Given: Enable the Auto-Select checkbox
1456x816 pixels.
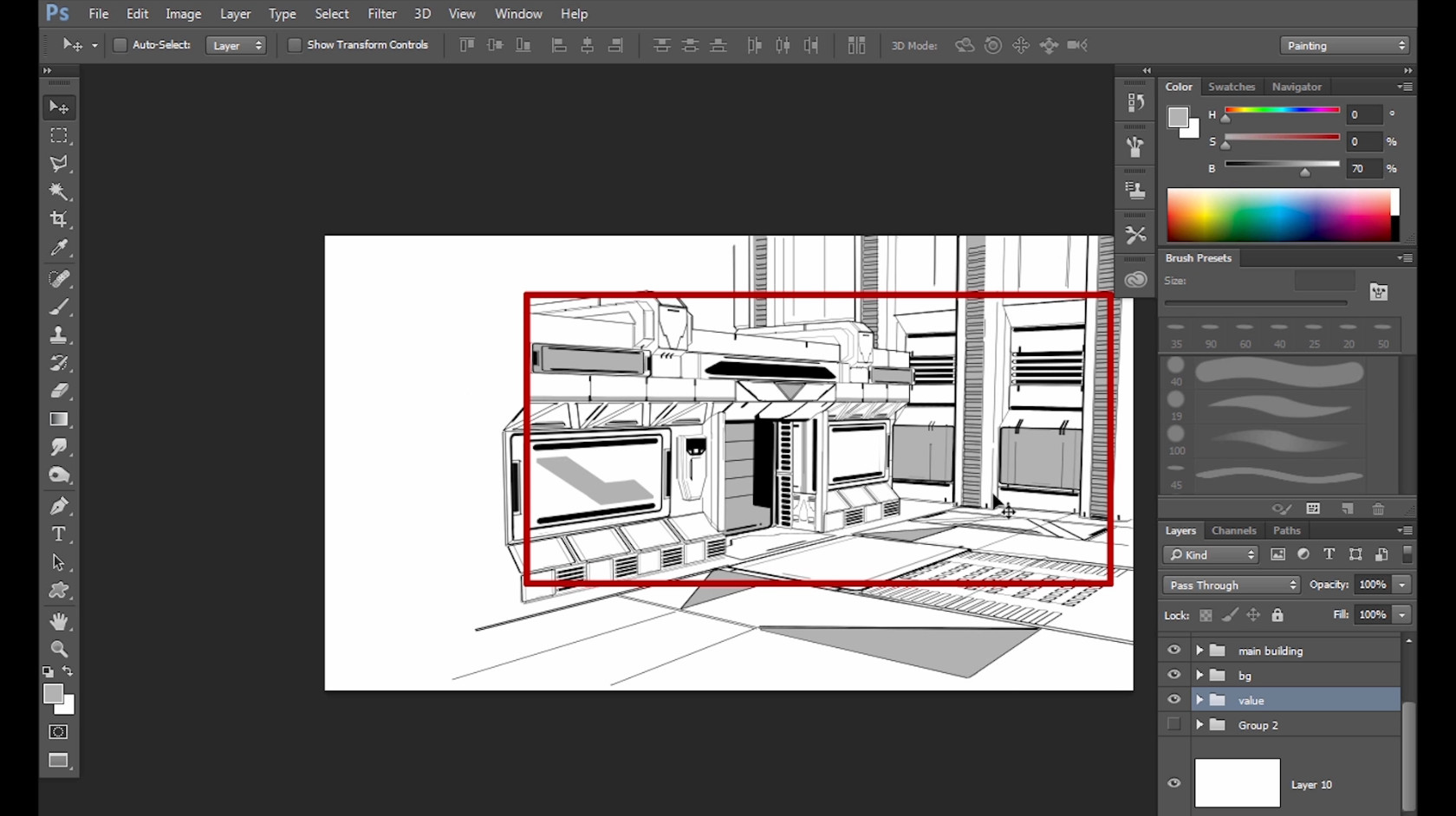Looking at the screenshot, I should pyautogui.click(x=120, y=45).
